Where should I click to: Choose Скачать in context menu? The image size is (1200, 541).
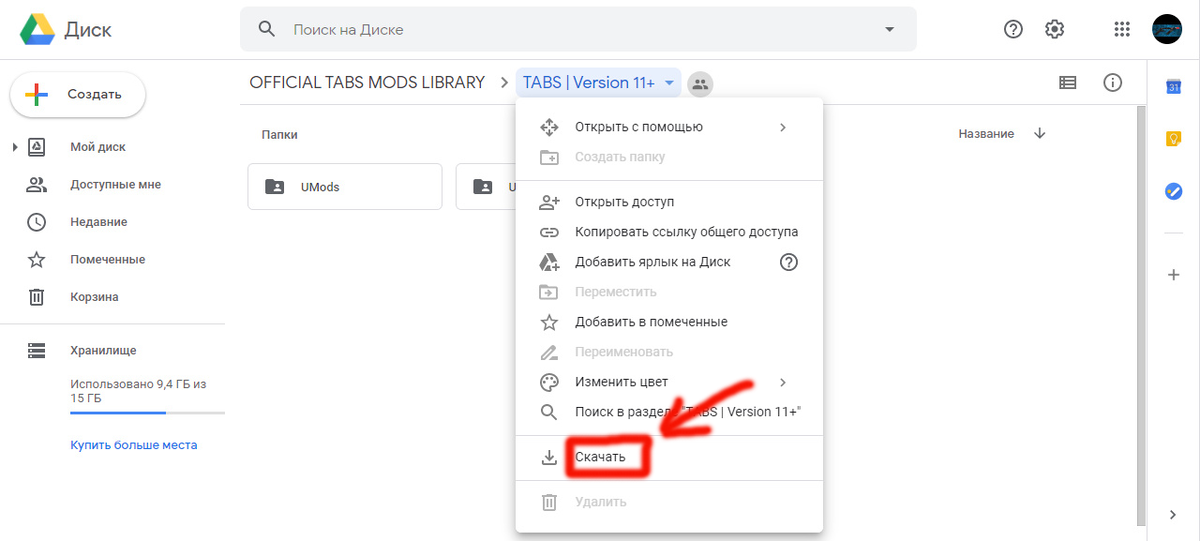coord(669,457)
